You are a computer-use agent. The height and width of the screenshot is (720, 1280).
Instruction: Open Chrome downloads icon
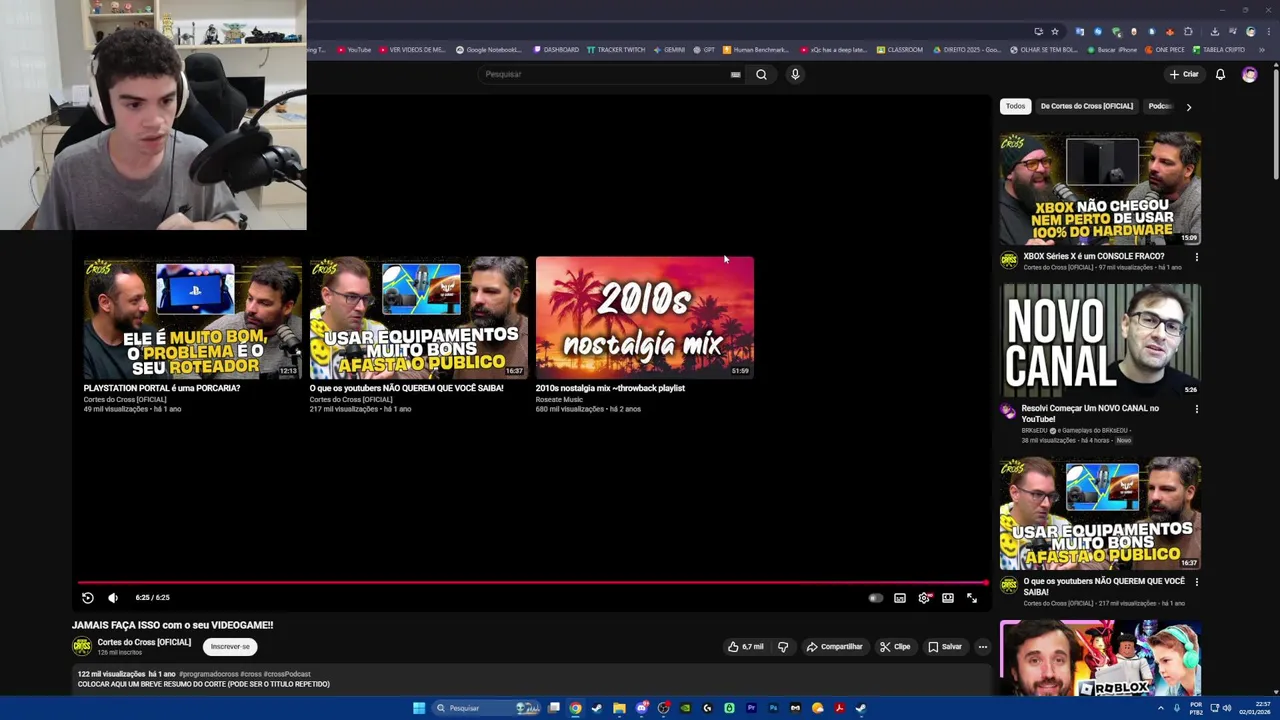[x=1214, y=31]
